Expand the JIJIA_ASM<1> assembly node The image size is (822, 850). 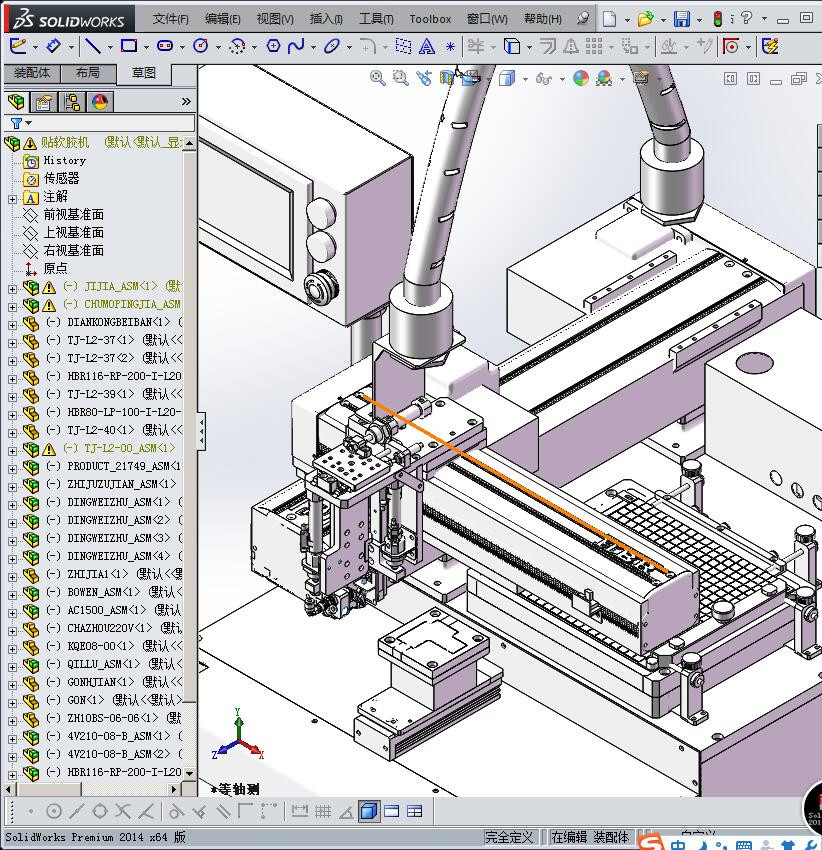[12, 287]
